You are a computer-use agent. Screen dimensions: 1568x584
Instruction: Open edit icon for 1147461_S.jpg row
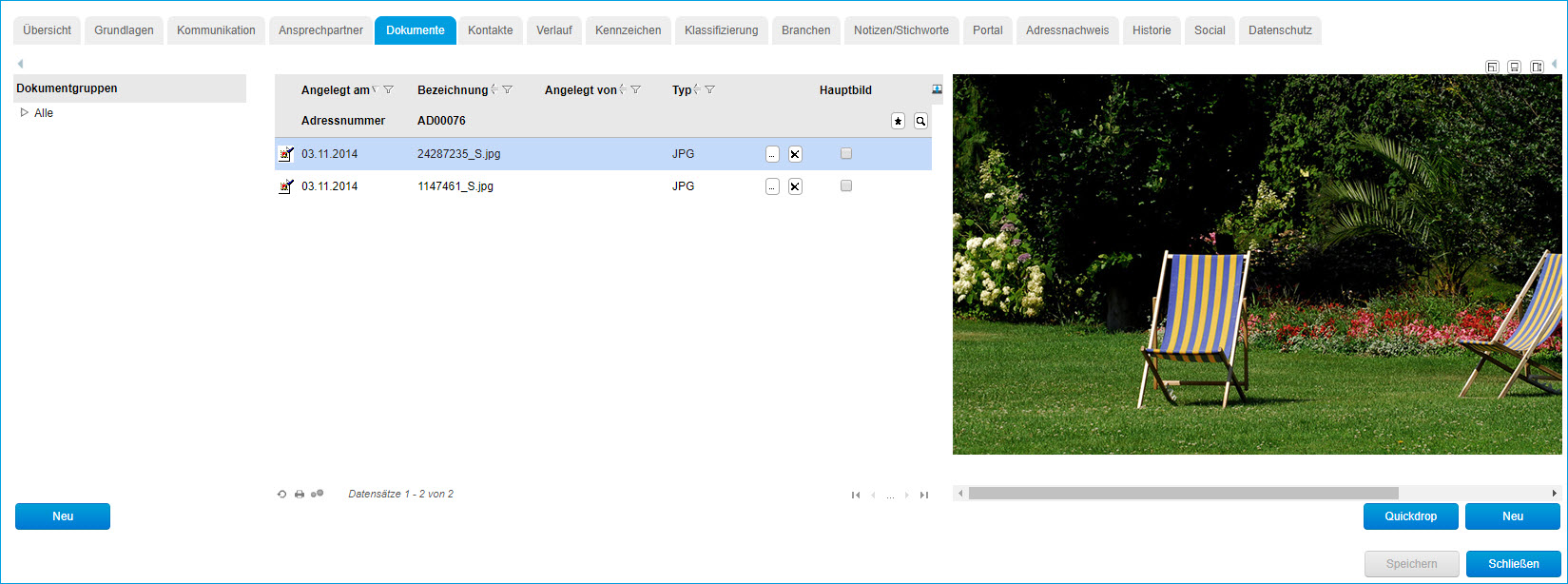pyautogui.click(x=285, y=186)
